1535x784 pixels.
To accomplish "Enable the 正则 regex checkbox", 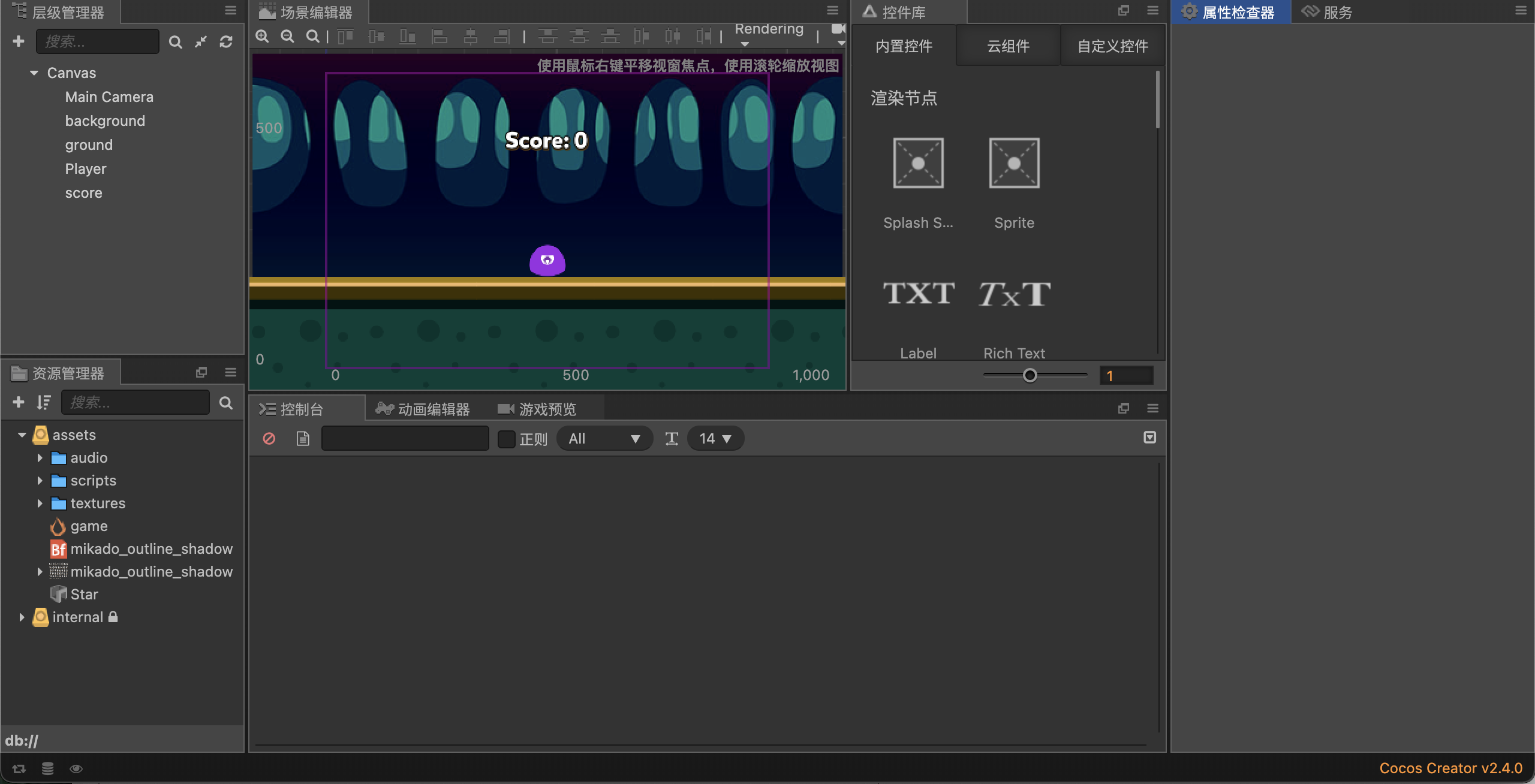I will pyautogui.click(x=507, y=439).
